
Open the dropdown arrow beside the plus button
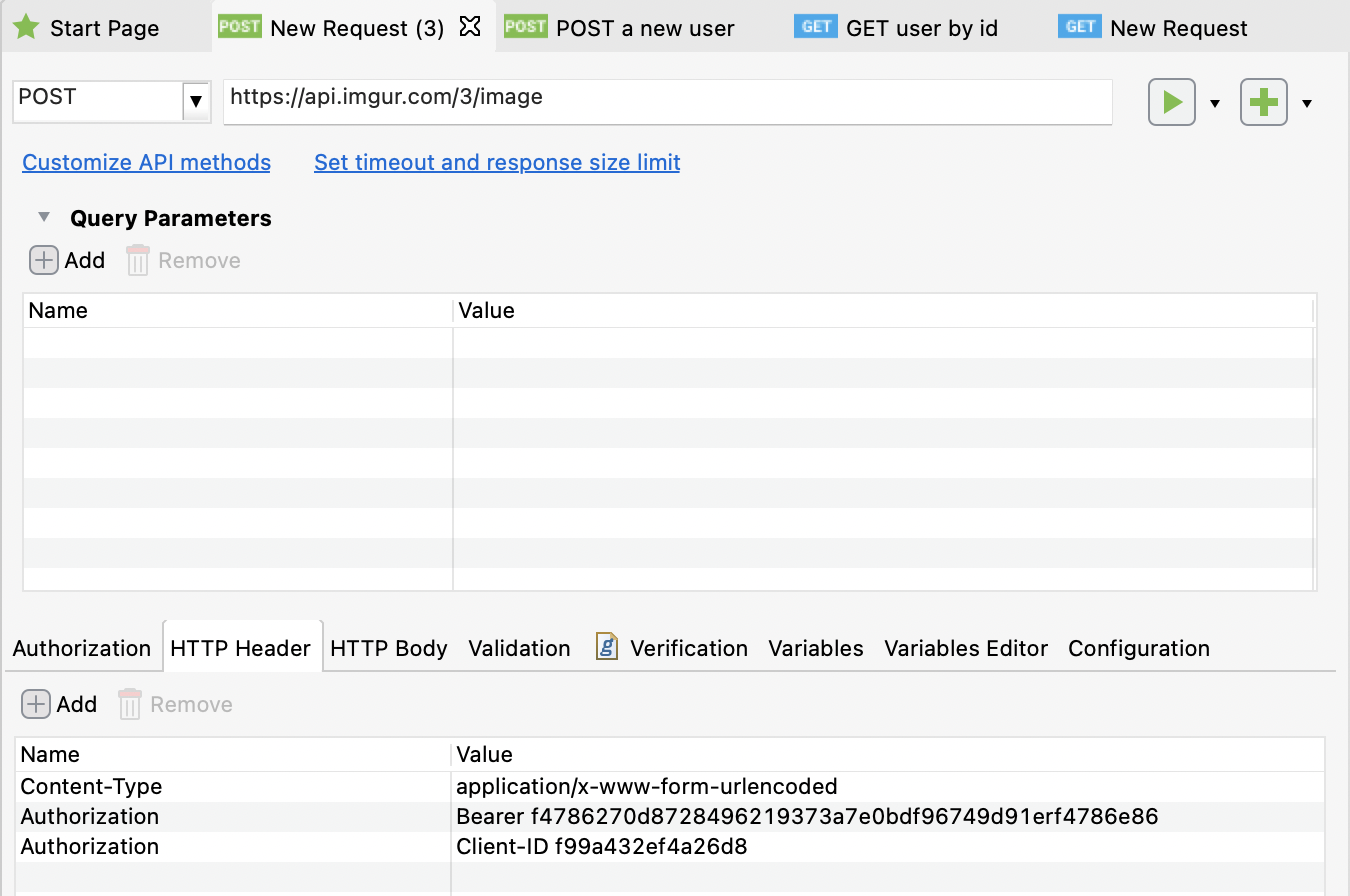pyautogui.click(x=1307, y=102)
